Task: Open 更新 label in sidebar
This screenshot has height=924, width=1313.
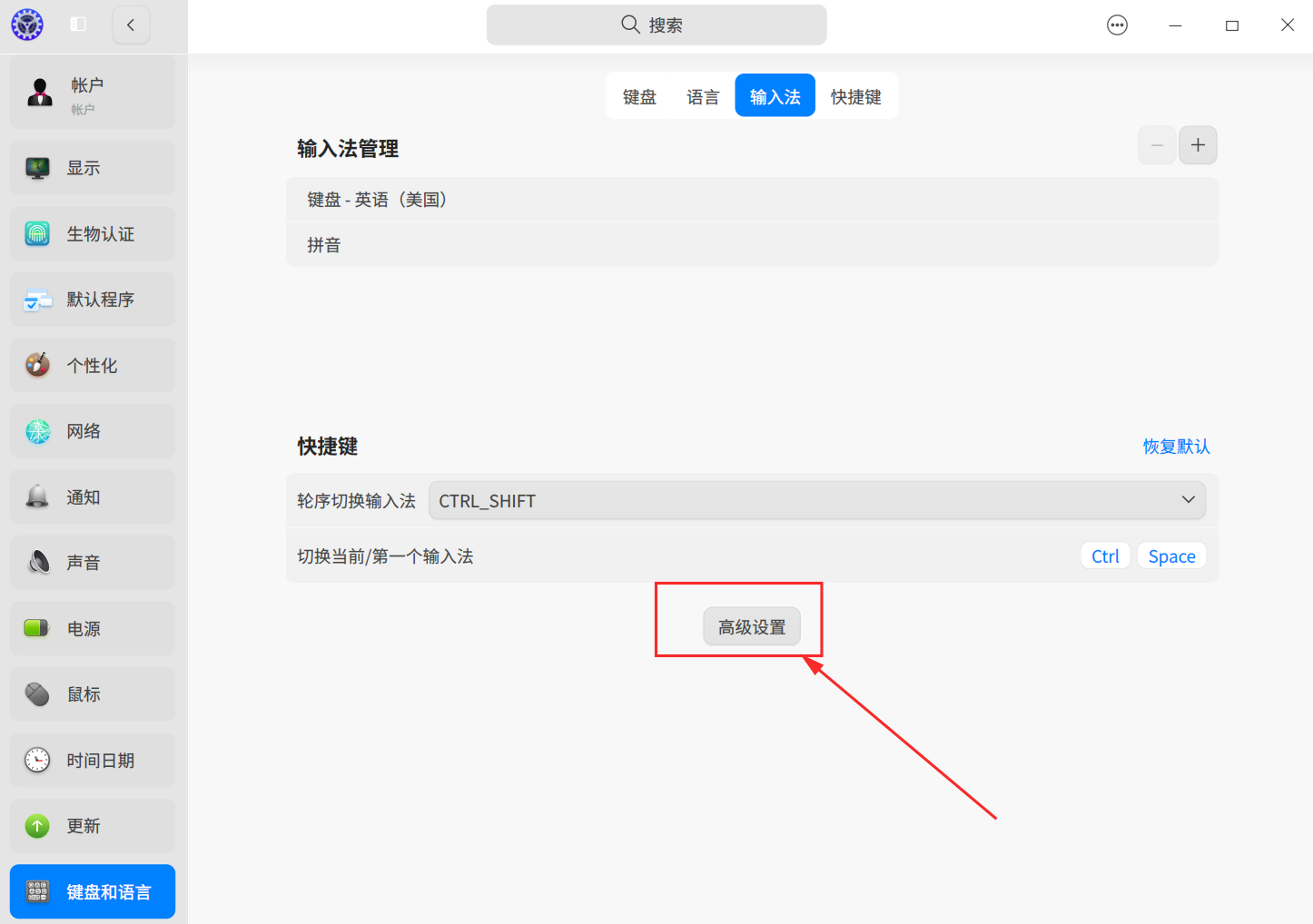Action: (x=84, y=826)
